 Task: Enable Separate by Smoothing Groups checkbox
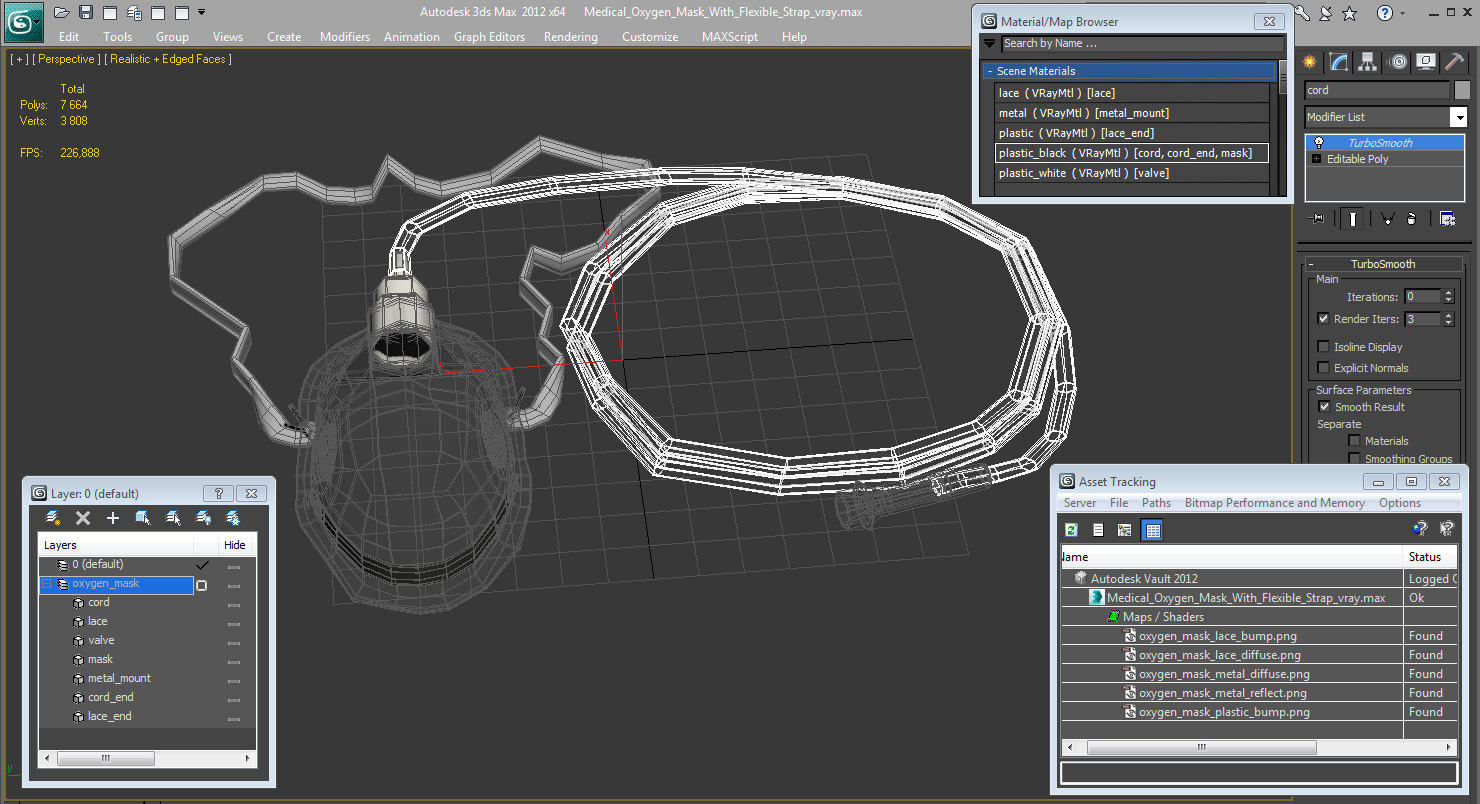click(x=1355, y=459)
